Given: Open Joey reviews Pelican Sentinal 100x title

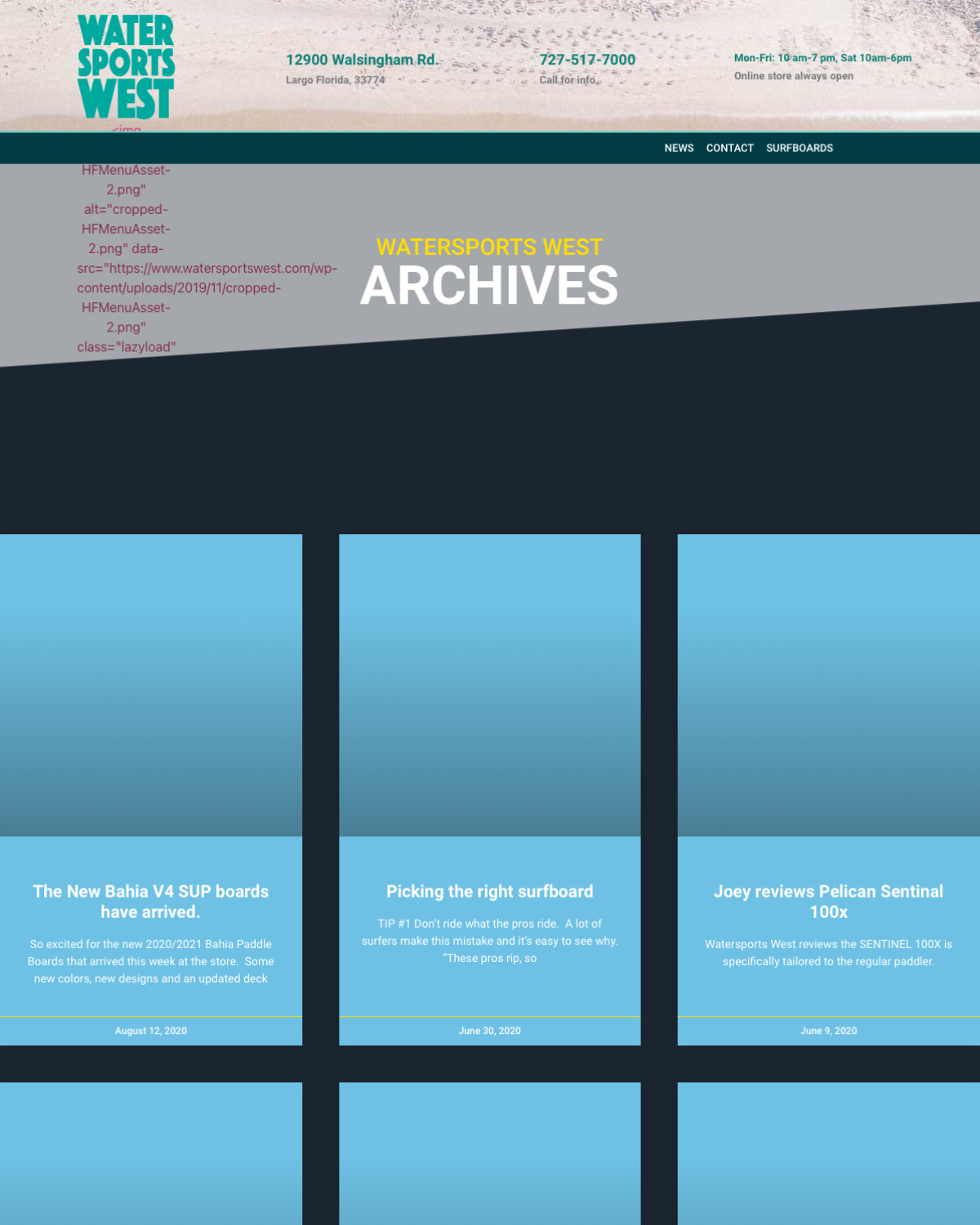Looking at the screenshot, I should pyautogui.click(x=828, y=902).
